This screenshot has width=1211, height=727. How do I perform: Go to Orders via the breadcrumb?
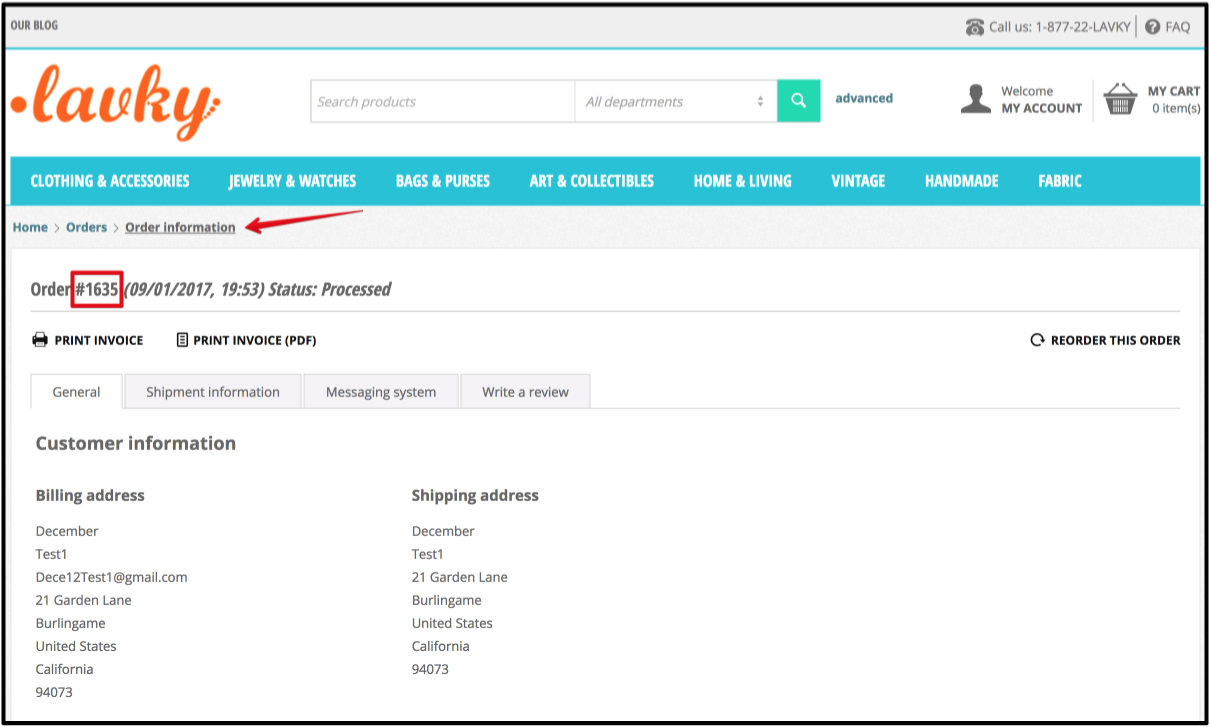pos(86,227)
